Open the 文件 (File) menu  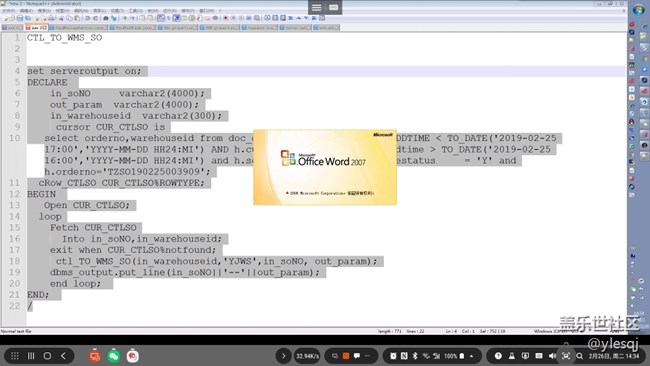pyautogui.click(x=8, y=10)
